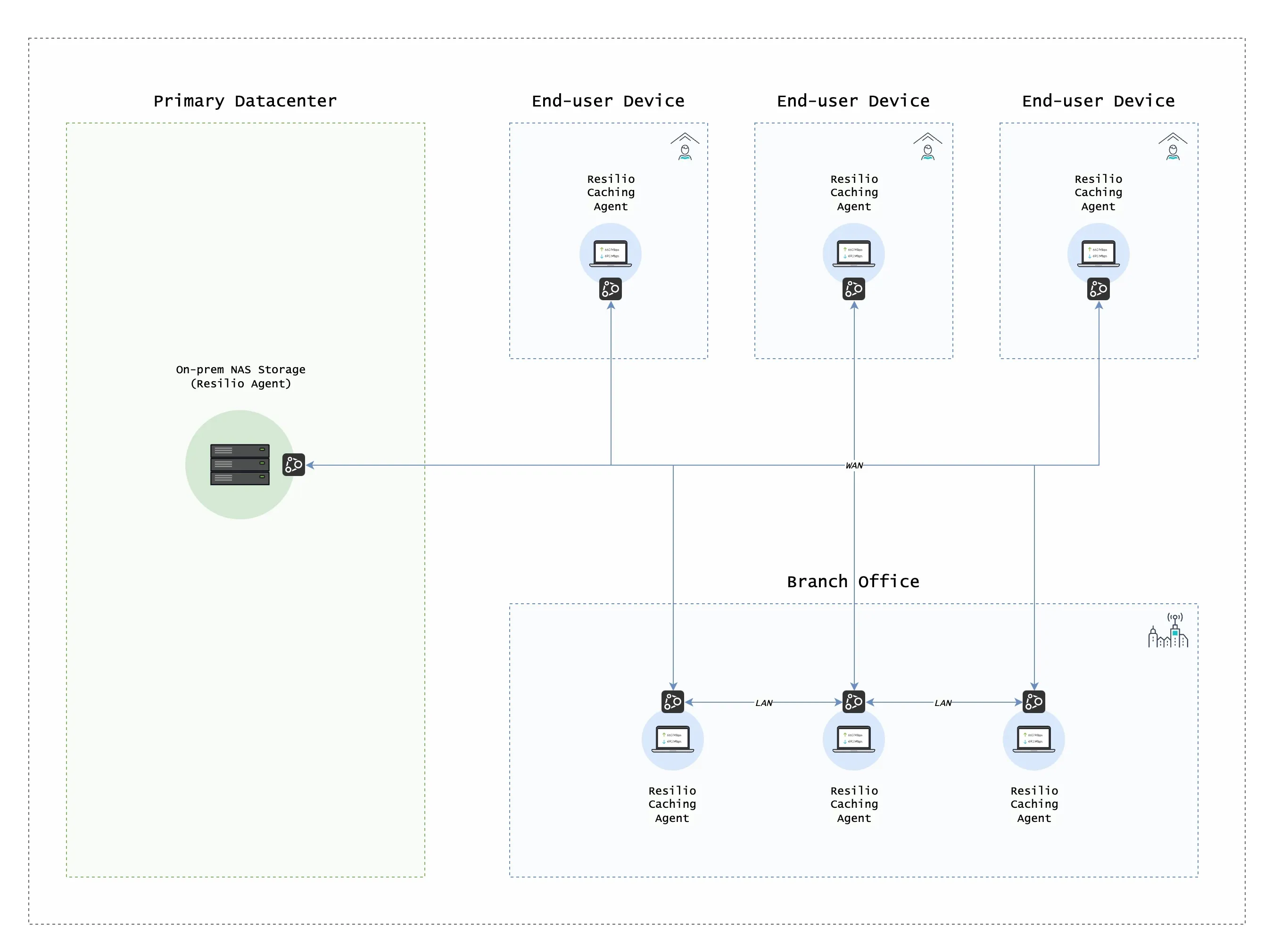Image resolution: width=1273 pixels, height=952 pixels.
Task: Select the WAN connection label
Action: [x=854, y=465]
